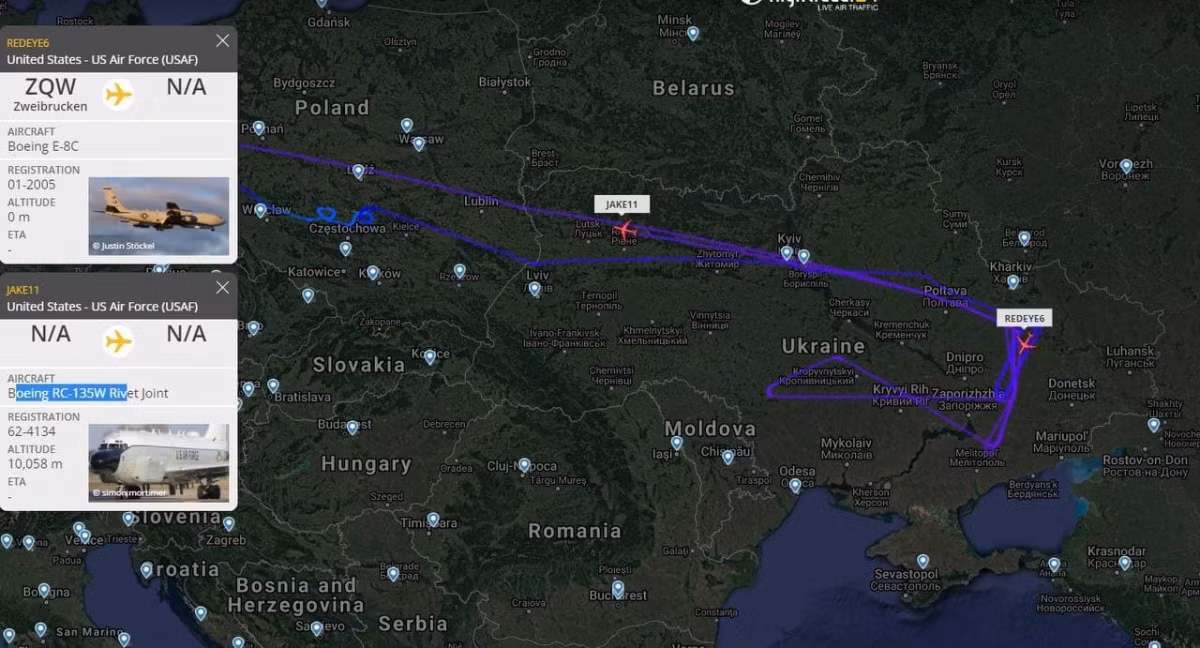Select the airport marker near Kharkiv

tap(1013, 282)
